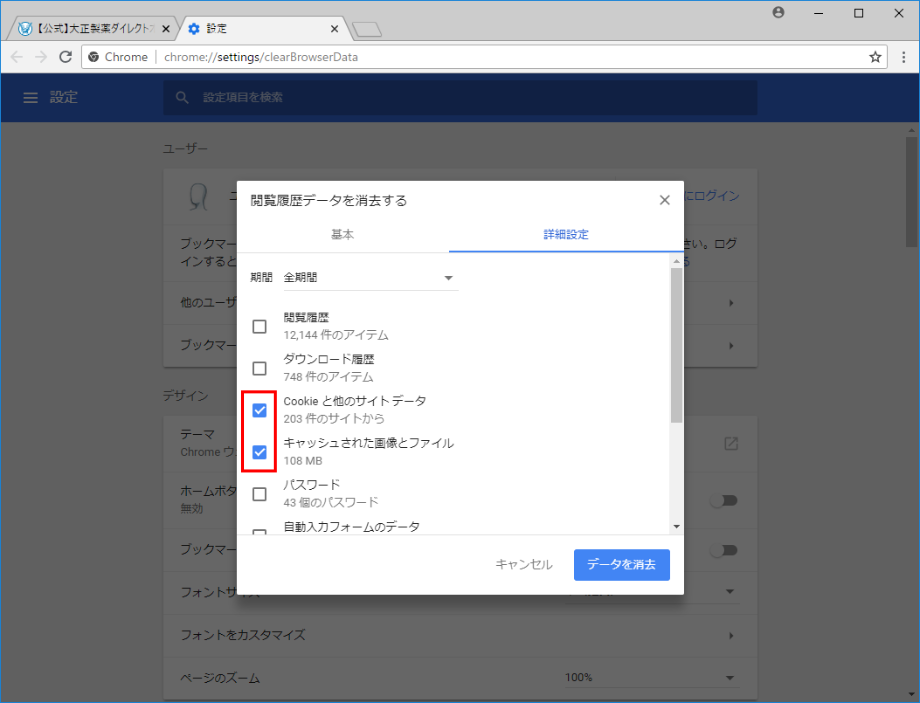The width and height of the screenshot is (920, 703).
Task: Toggle the bookmarks bar switch
Action: click(x=723, y=550)
